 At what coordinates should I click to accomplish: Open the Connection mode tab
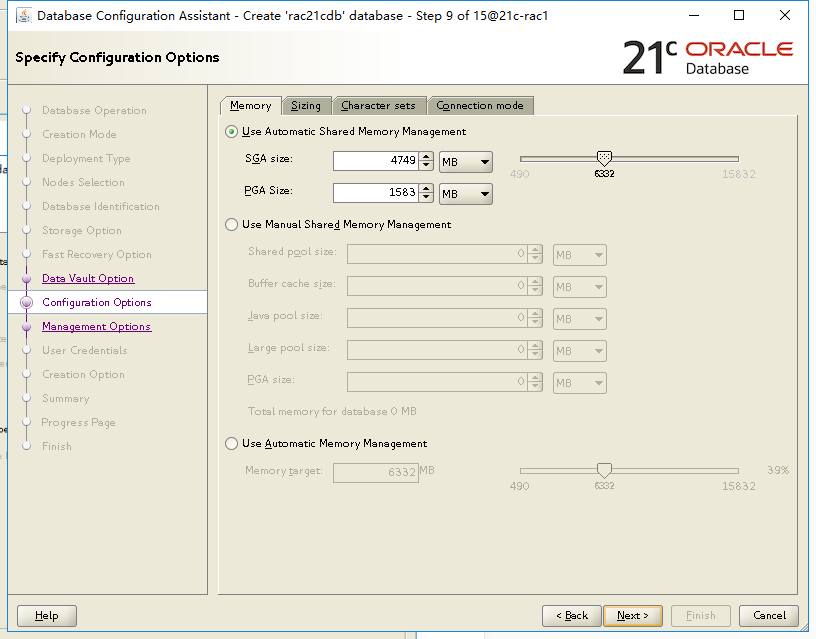tap(480, 106)
